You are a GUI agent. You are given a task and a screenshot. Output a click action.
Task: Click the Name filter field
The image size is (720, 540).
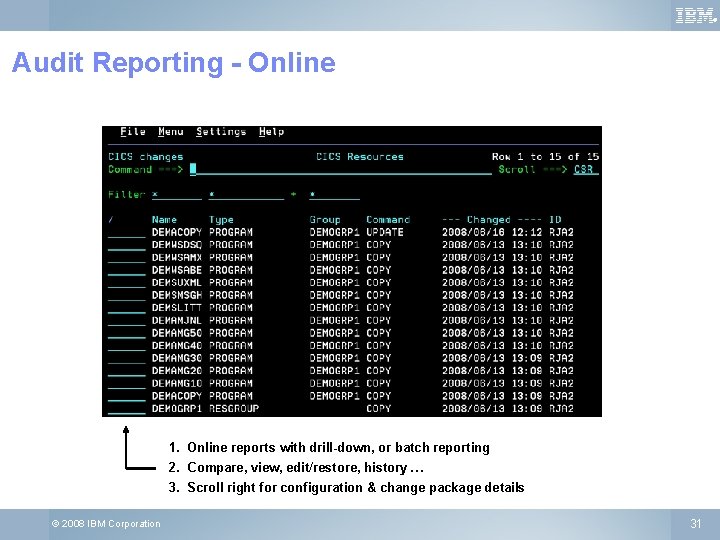[x=177, y=195]
